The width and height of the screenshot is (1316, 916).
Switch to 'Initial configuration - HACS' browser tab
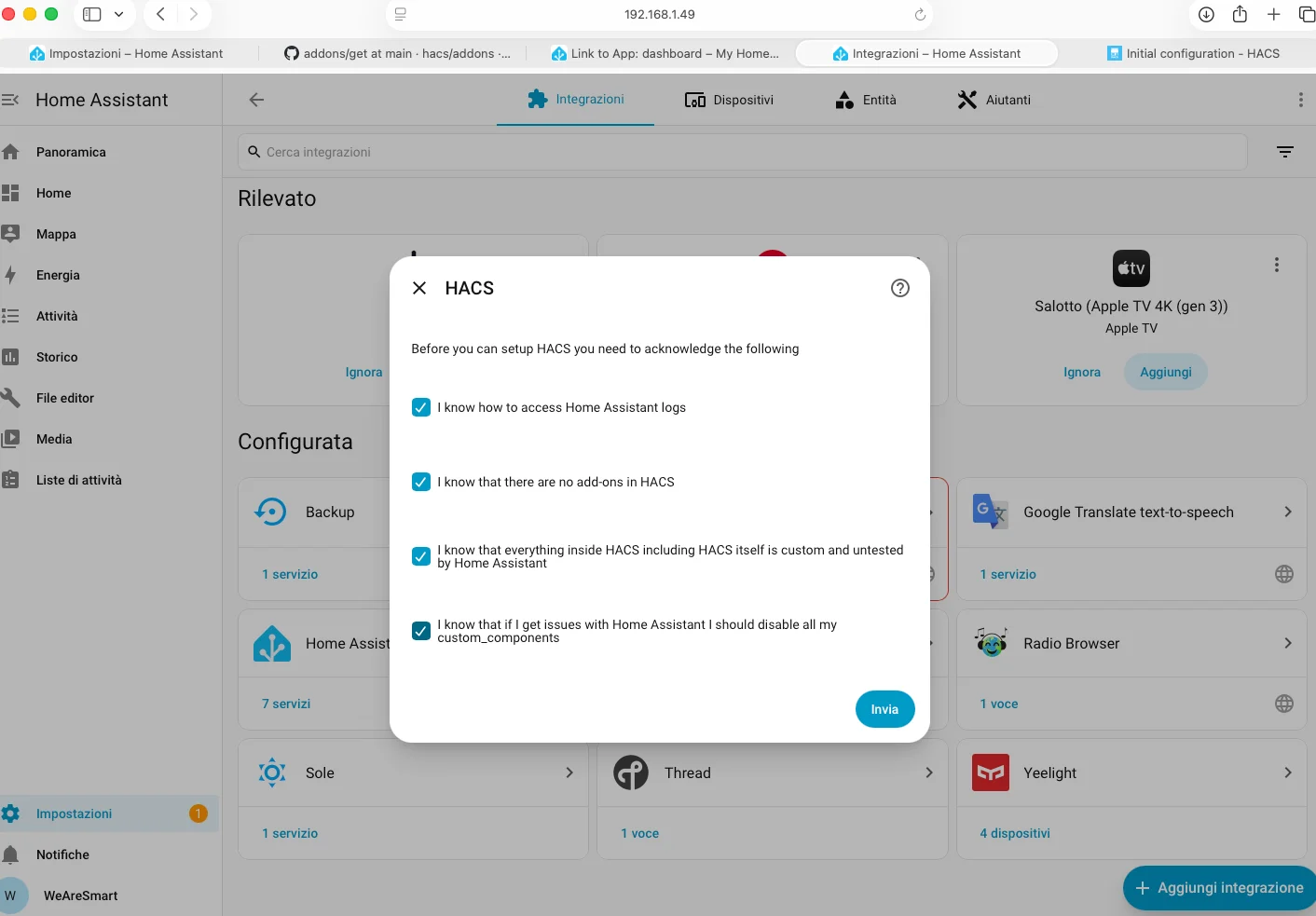click(1194, 53)
